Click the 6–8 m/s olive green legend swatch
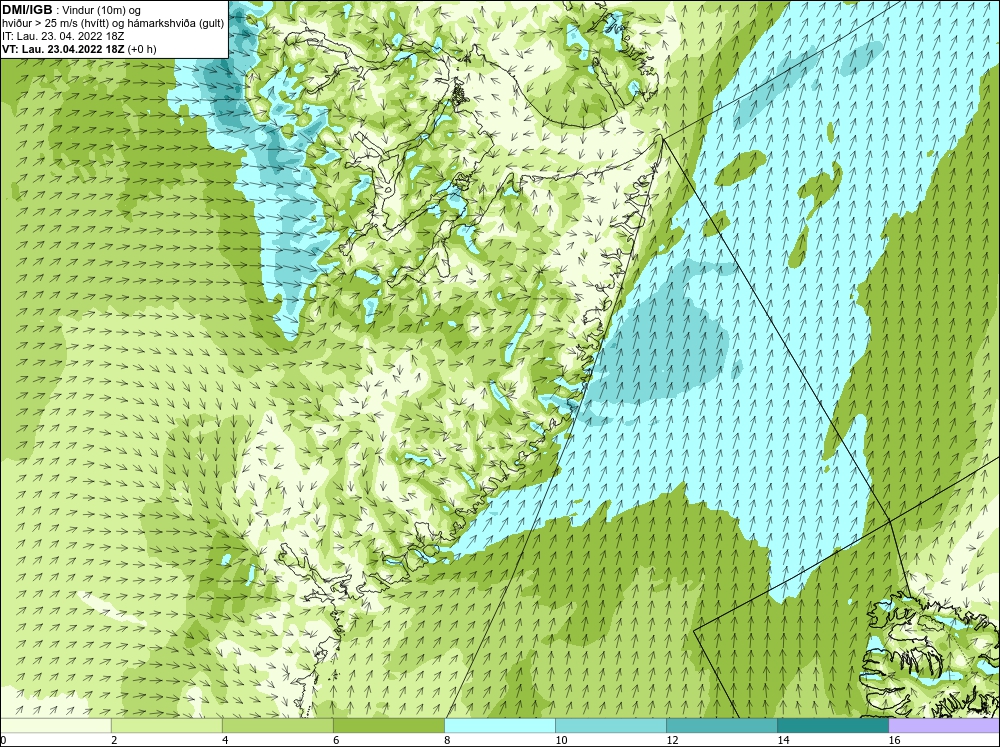This screenshot has width=1000, height=747. point(389,725)
